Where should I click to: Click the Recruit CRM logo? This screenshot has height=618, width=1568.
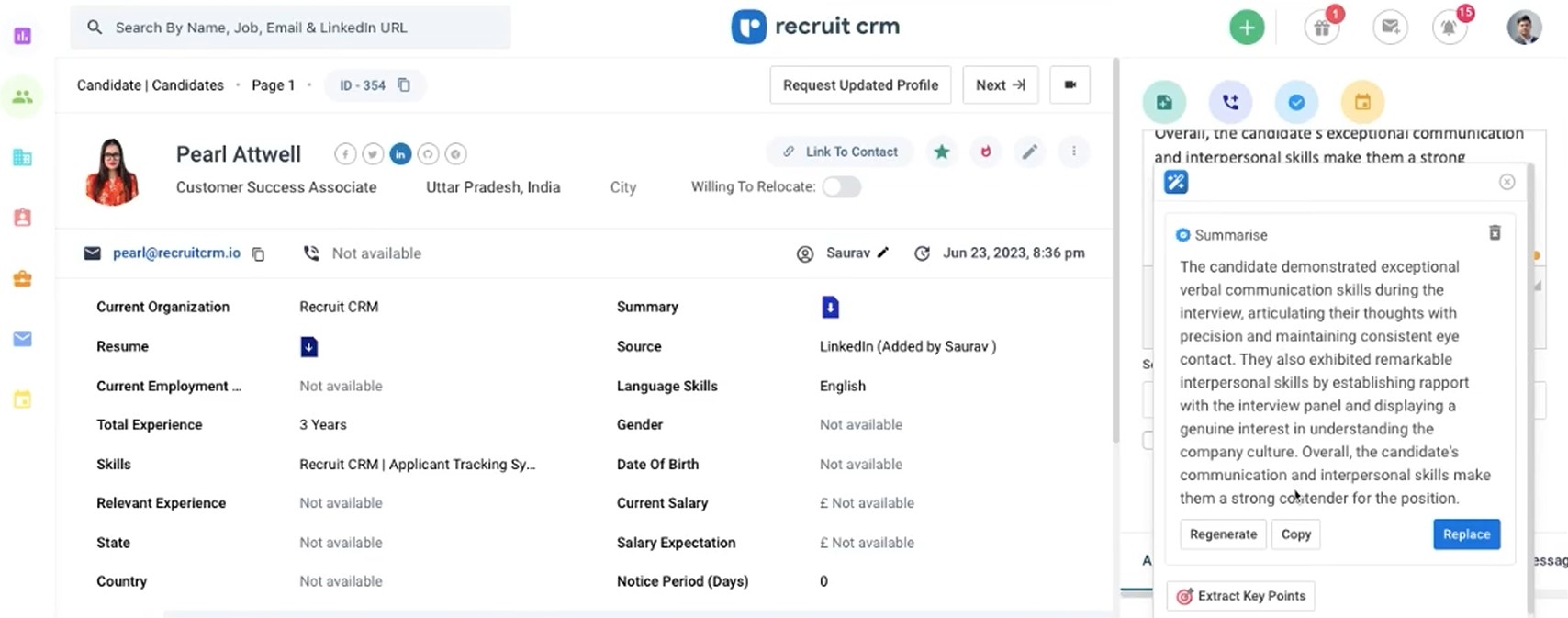(x=815, y=27)
